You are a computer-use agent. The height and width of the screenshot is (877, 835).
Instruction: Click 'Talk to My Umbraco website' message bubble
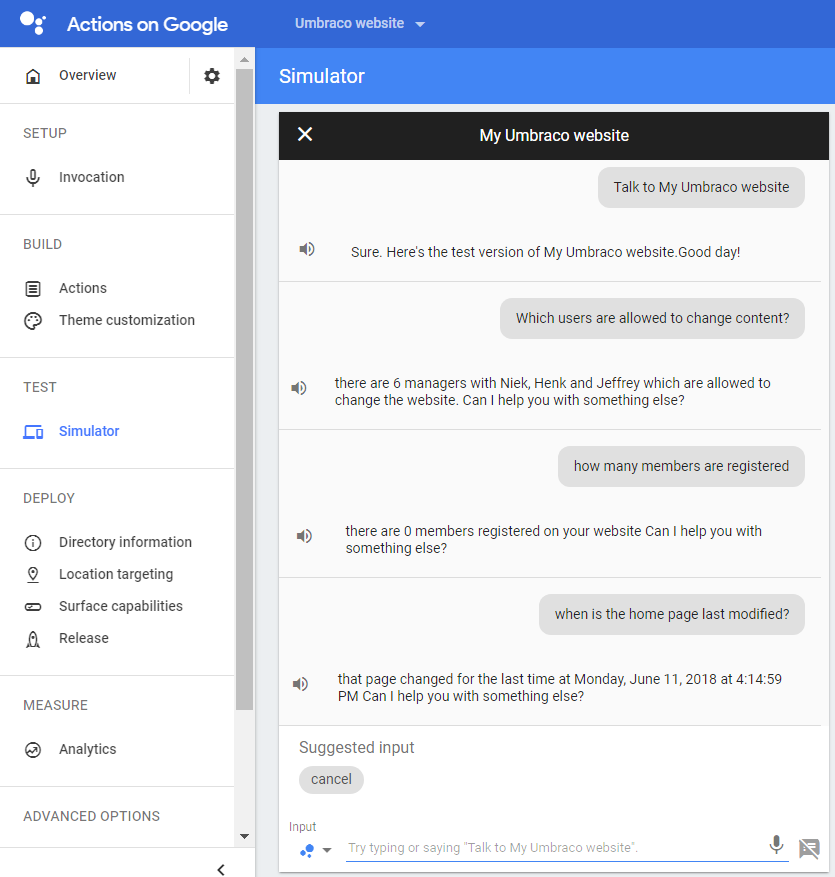point(701,187)
